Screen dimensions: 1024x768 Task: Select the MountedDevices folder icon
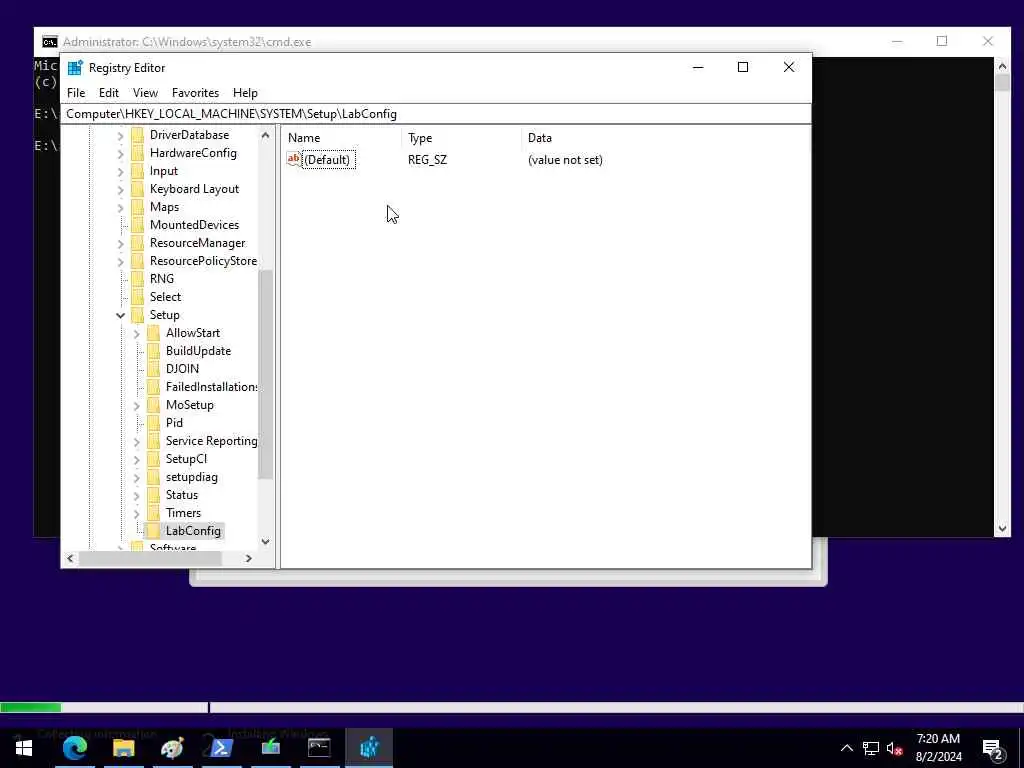click(x=137, y=225)
